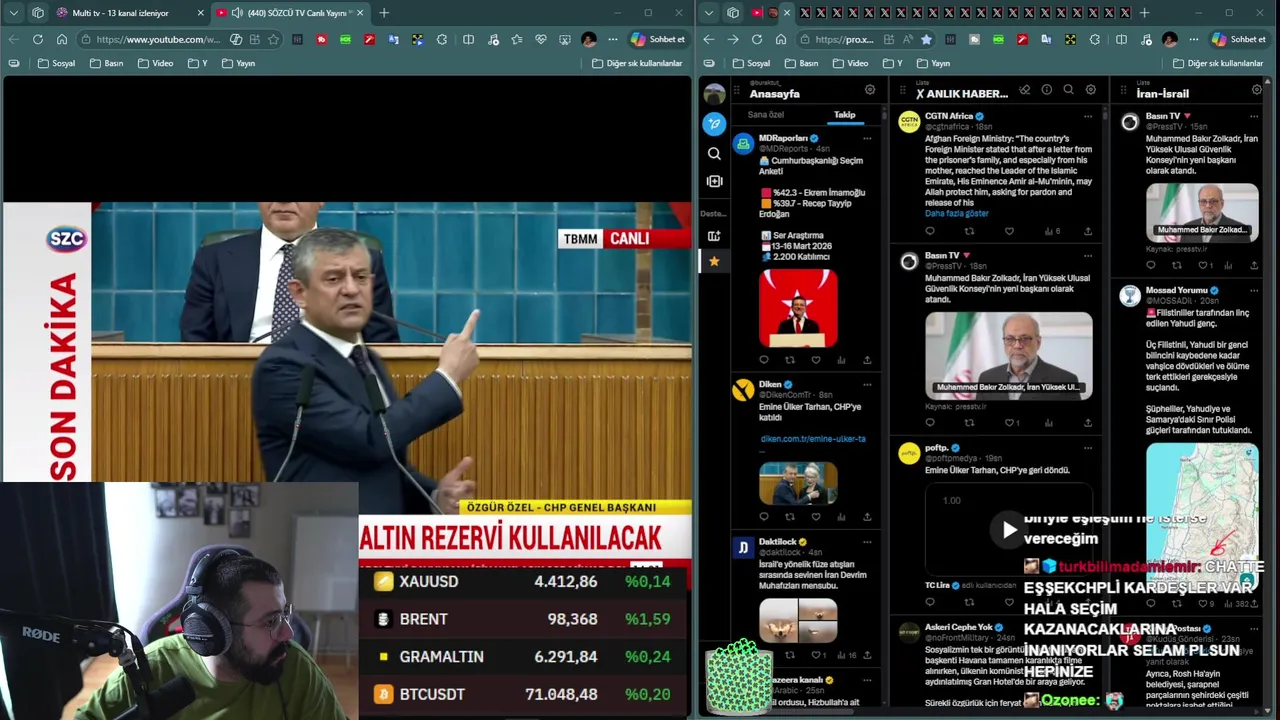Open diken.com.tr Emine Ülker Tarhan link

(x=812, y=439)
